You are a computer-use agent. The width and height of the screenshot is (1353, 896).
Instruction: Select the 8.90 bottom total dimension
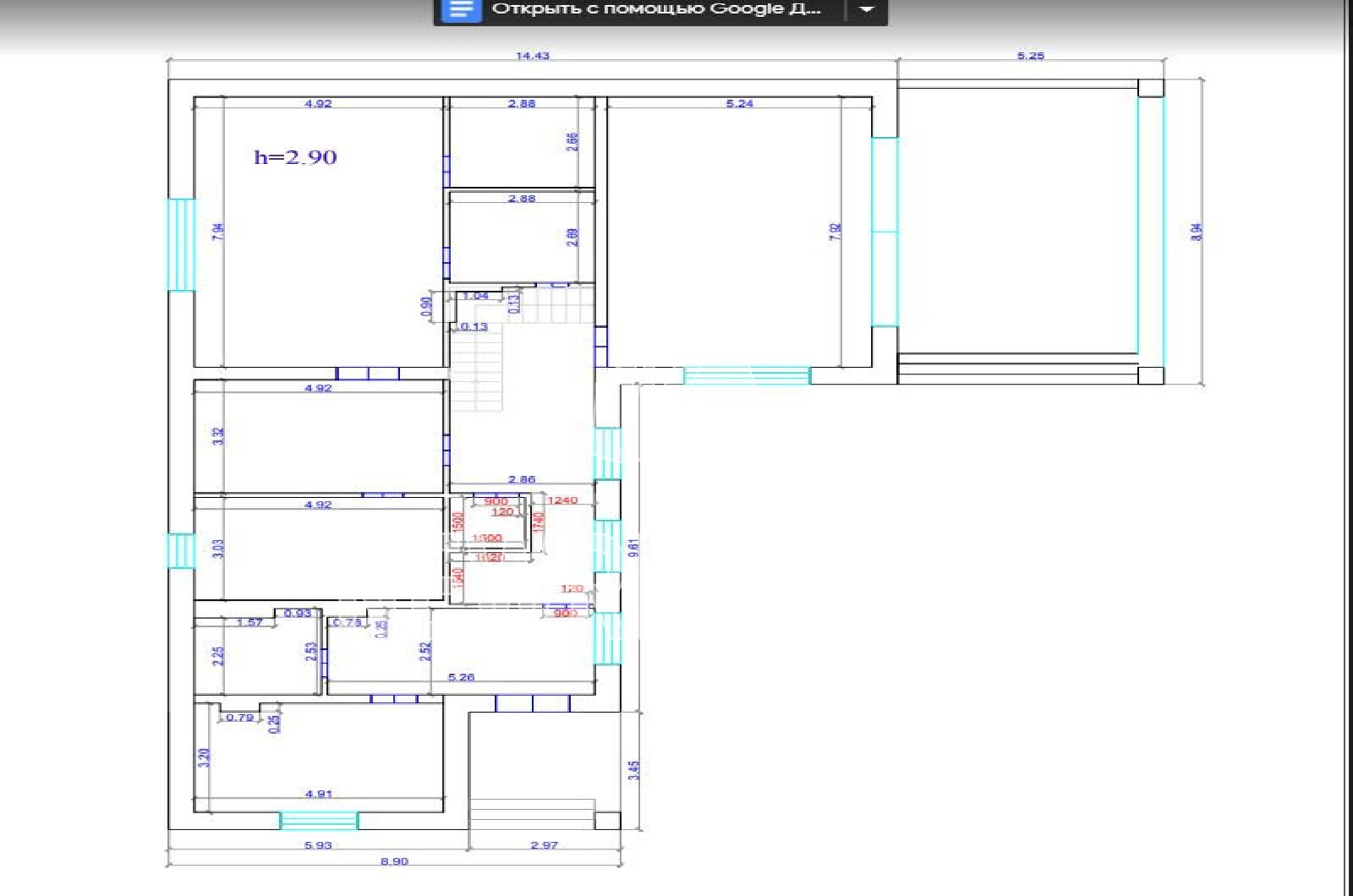click(x=394, y=861)
